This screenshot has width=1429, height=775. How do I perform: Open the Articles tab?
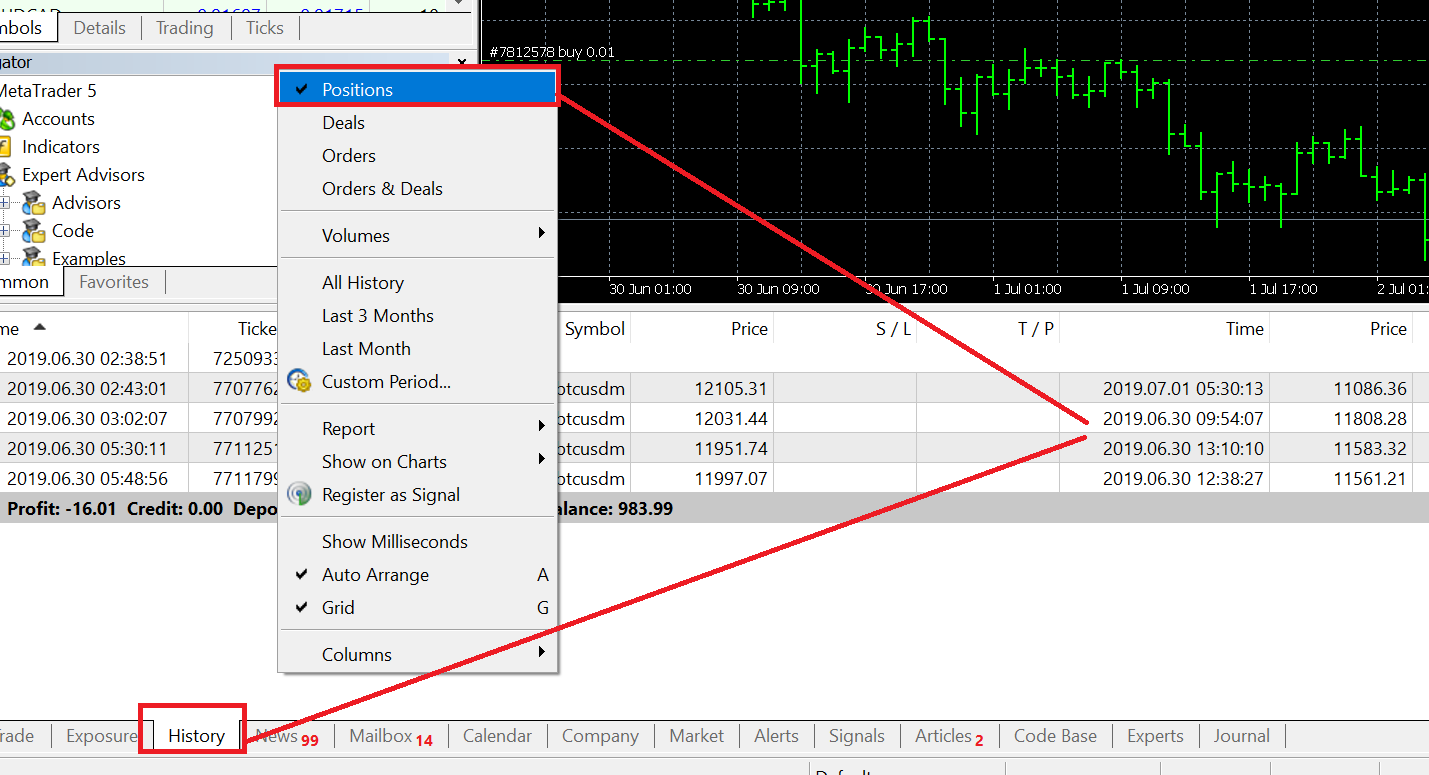[949, 736]
